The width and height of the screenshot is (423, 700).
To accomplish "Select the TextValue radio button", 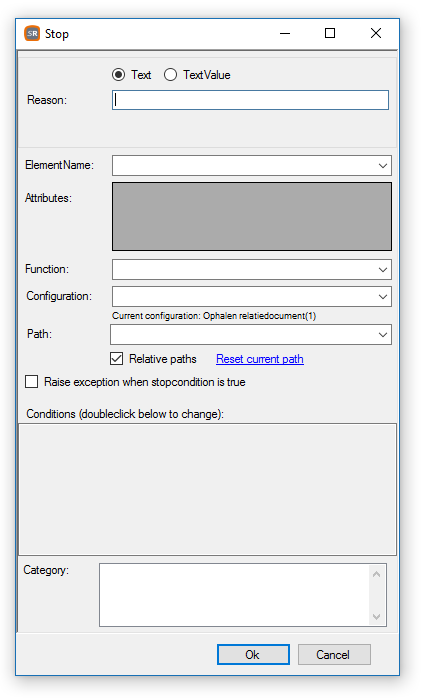I will tap(170, 75).
